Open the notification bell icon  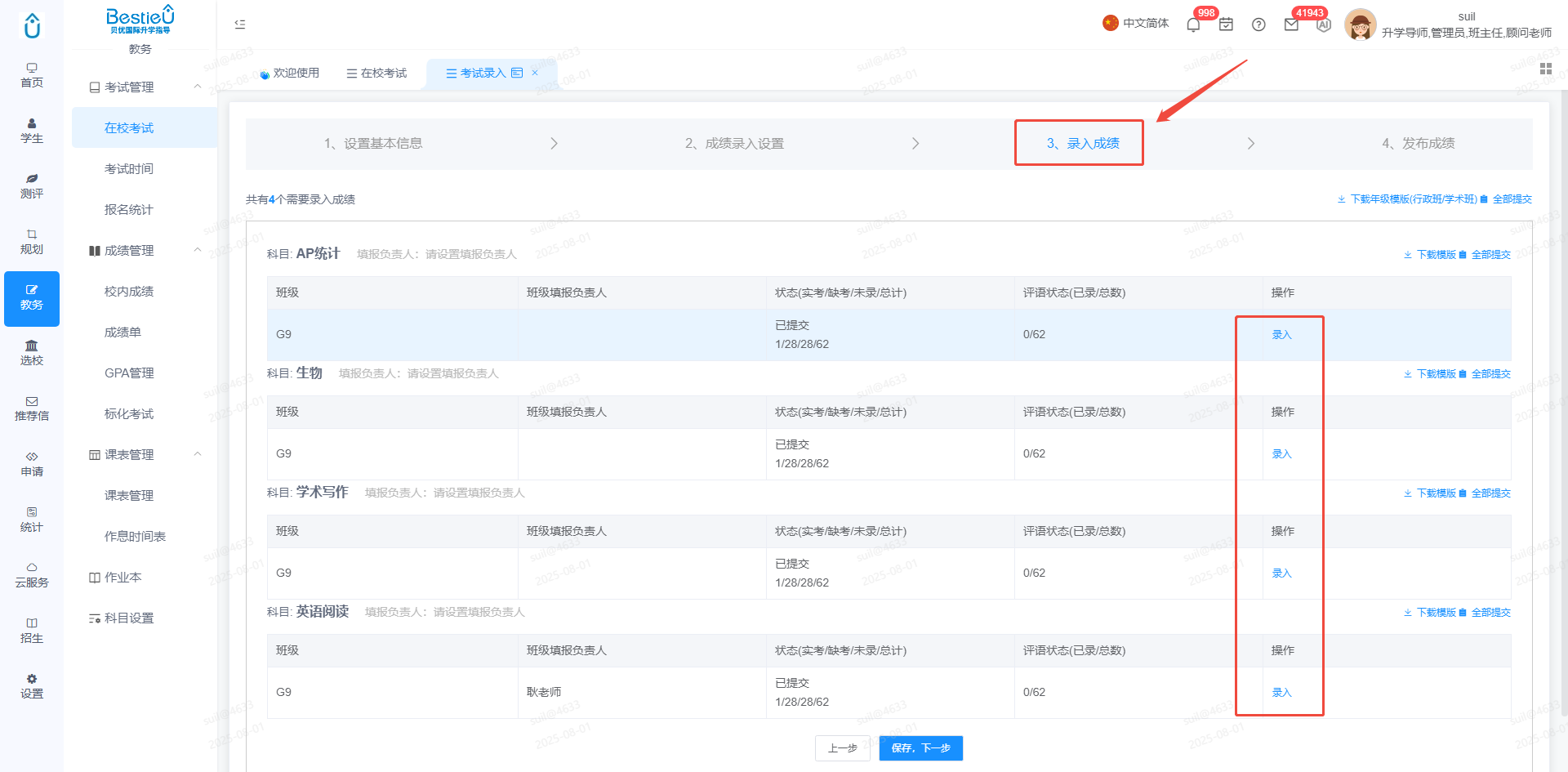tap(1193, 25)
